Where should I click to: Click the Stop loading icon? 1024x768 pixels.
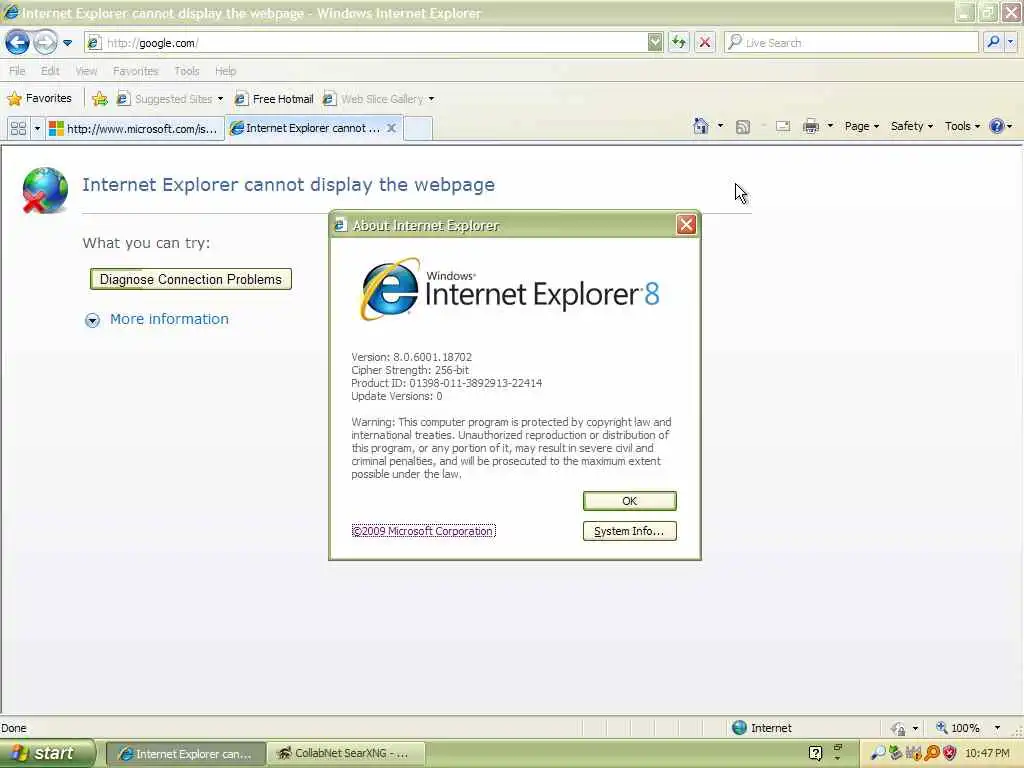(705, 43)
